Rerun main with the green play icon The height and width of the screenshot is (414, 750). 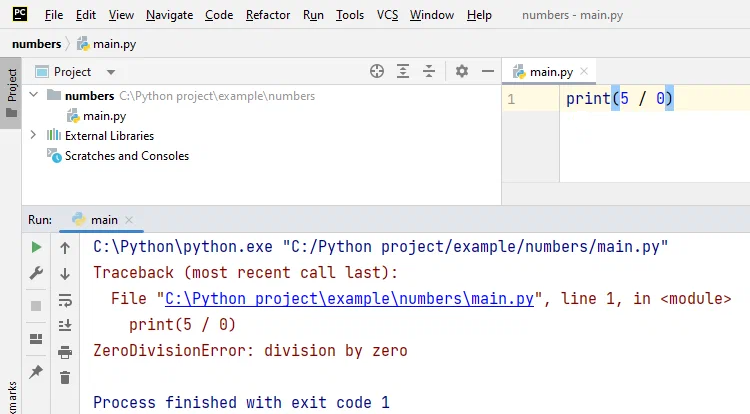[x=36, y=247]
